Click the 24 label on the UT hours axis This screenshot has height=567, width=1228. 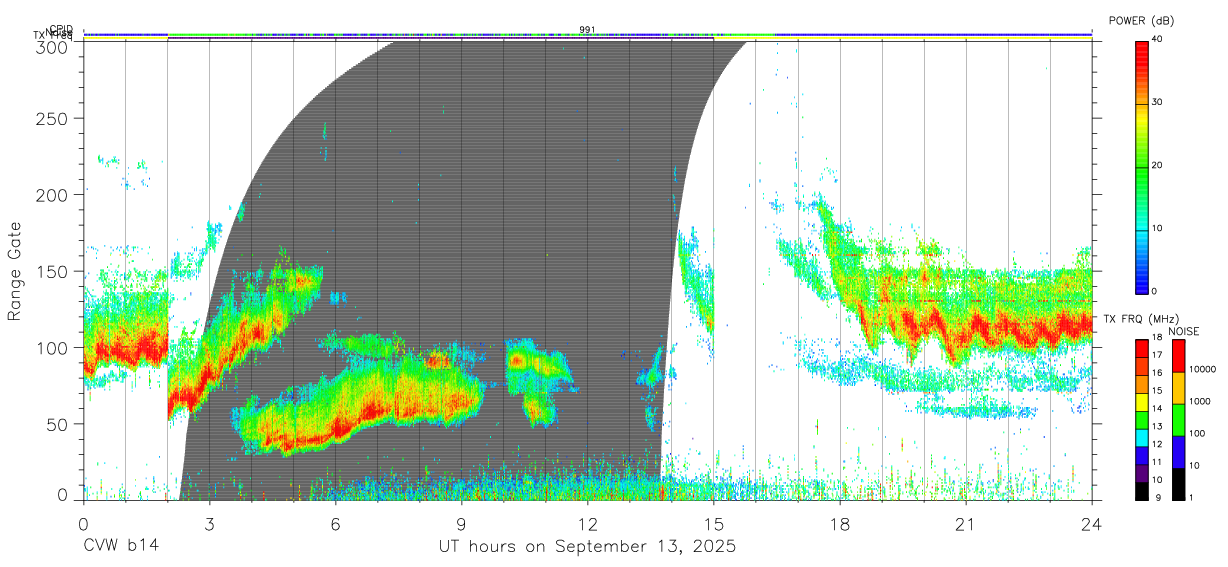(x=1091, y=523)
